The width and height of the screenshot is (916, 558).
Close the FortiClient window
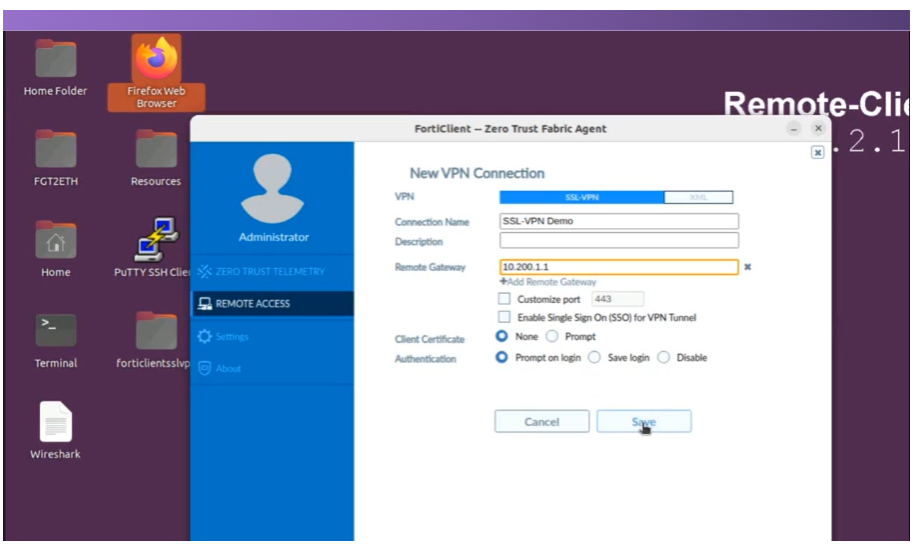tap(818, 128)
